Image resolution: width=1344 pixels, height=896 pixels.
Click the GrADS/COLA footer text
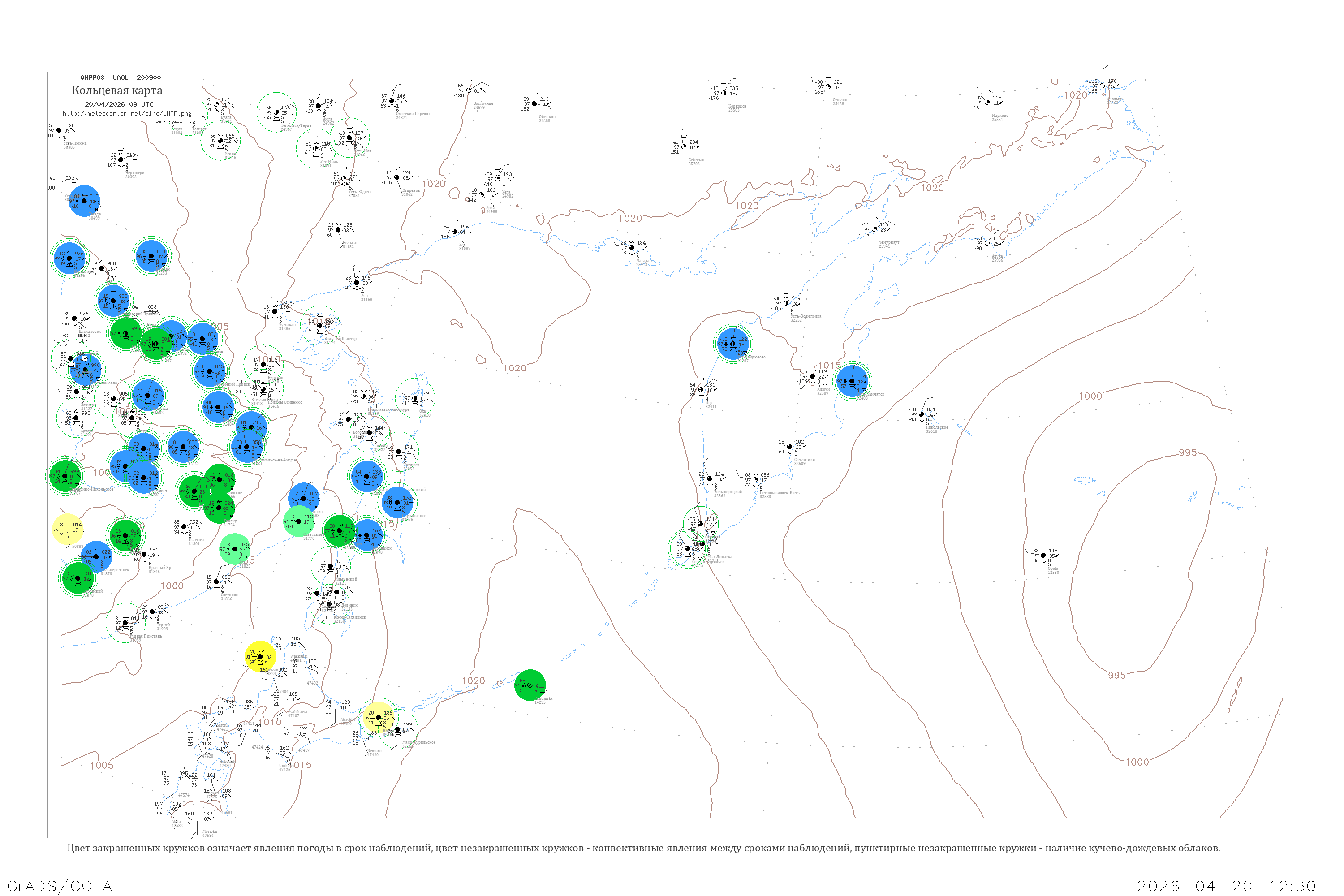pyautogui.click(x=60, y=886)
